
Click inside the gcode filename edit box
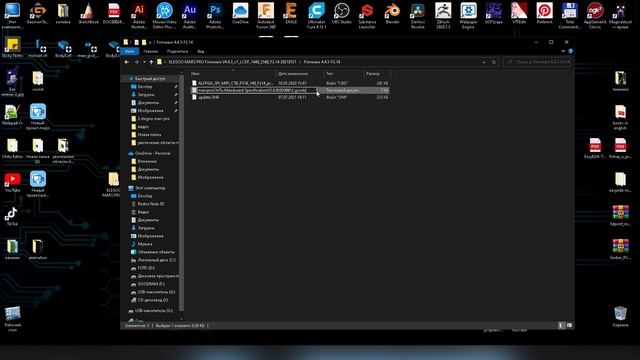[x=256, y=90]
